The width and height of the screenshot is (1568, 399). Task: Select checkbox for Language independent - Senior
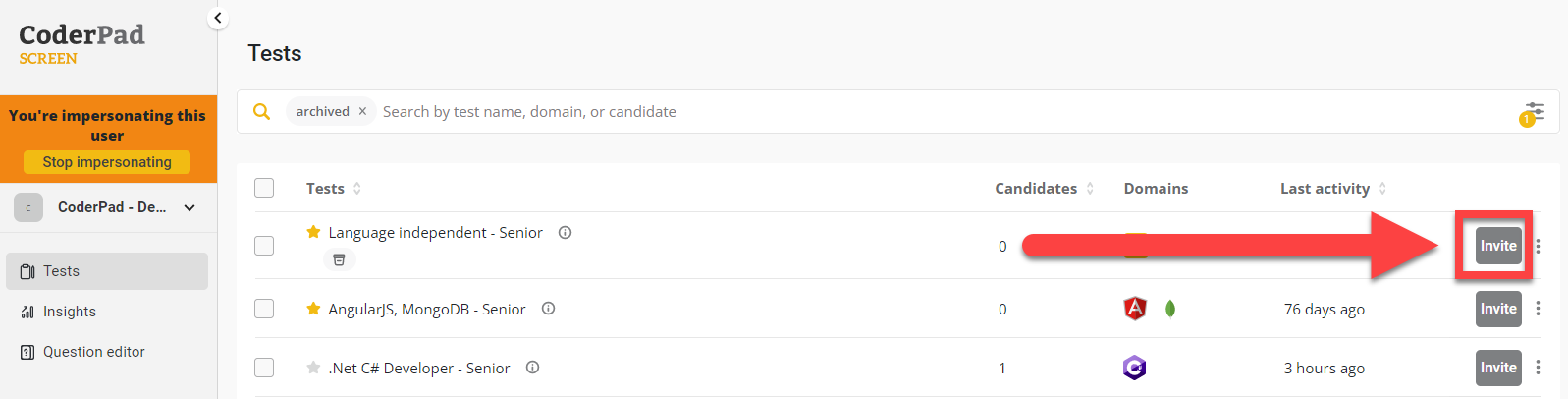tap(264, 246)
